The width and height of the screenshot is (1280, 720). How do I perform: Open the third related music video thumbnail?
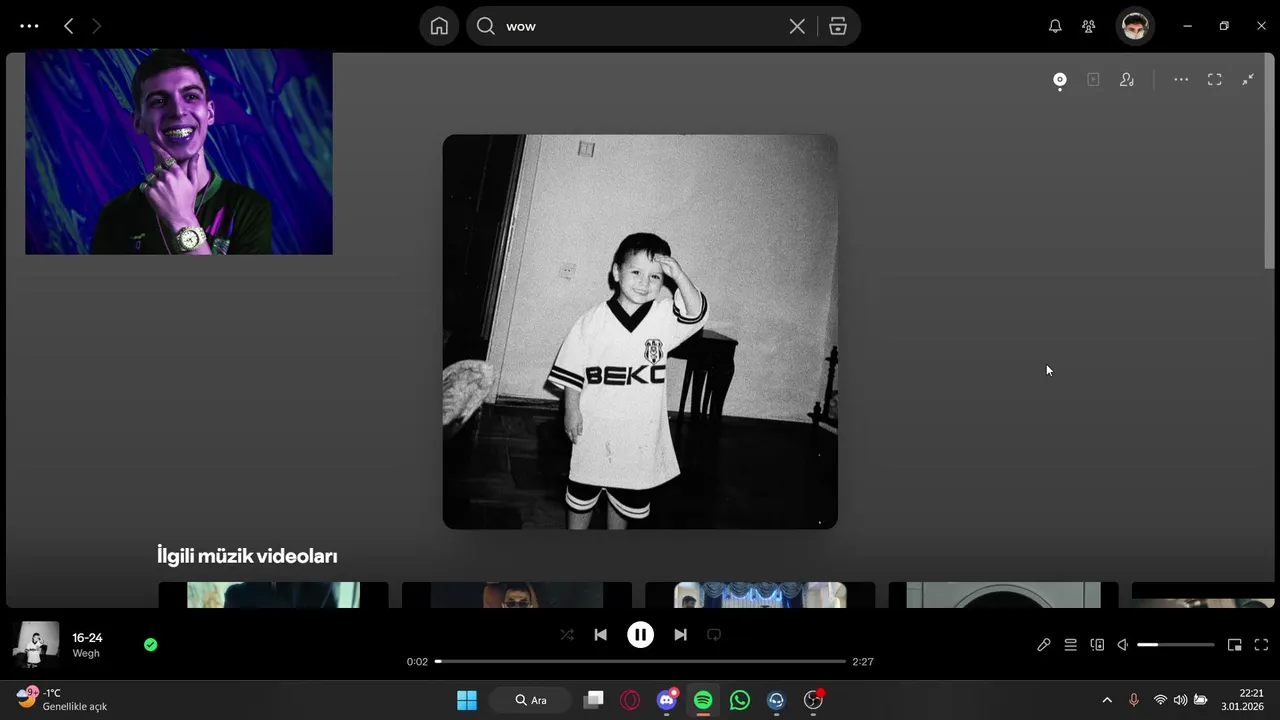tap(760, 595)
